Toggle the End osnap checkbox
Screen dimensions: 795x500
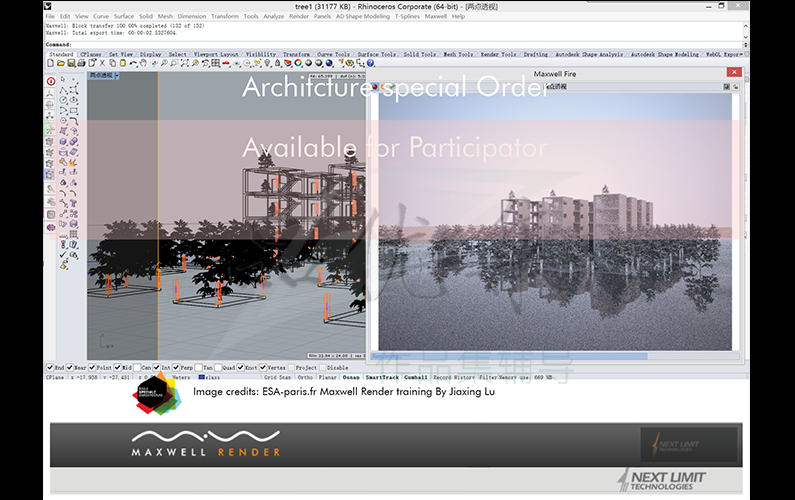(x=50, y=367)
